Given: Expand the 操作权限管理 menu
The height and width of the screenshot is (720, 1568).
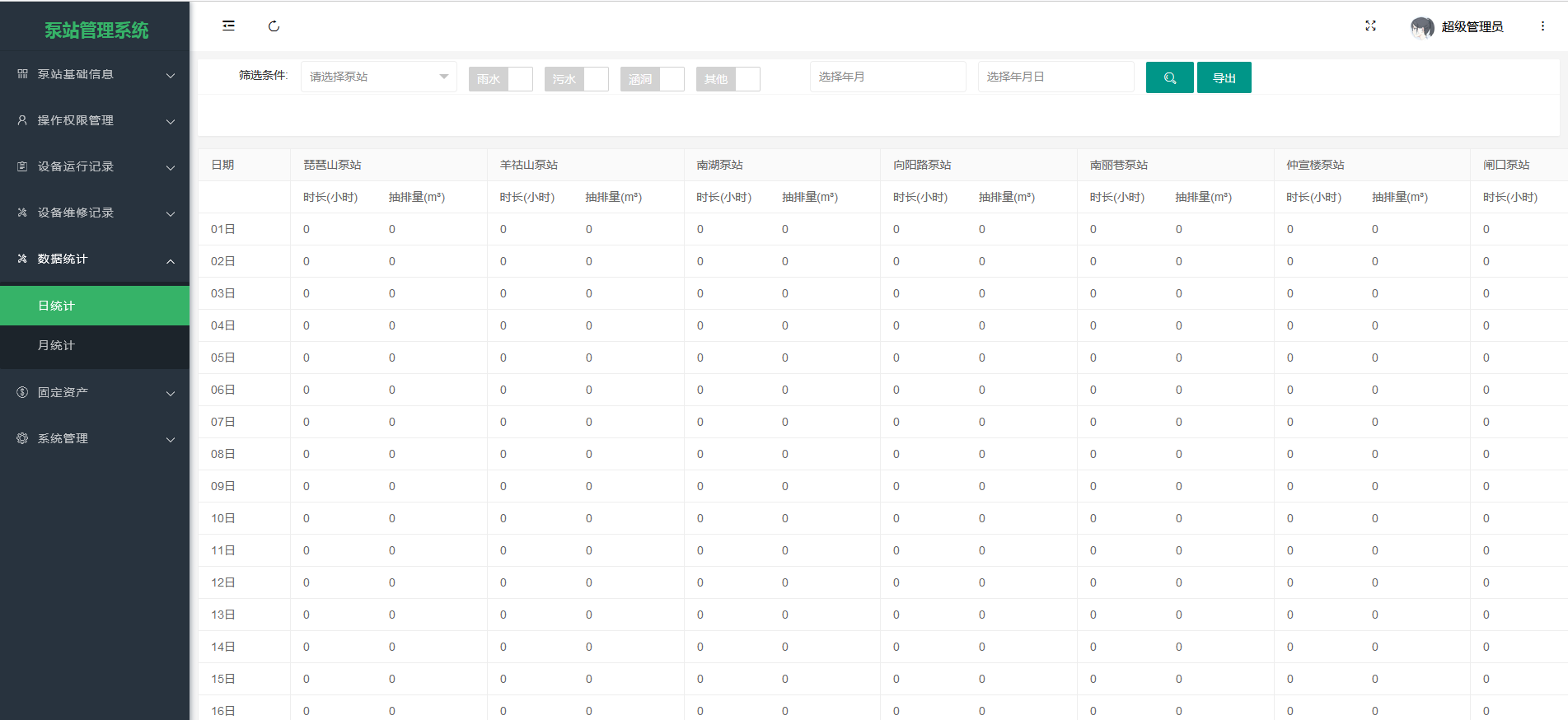Looking at the screenshot, I should coord(95,120).
